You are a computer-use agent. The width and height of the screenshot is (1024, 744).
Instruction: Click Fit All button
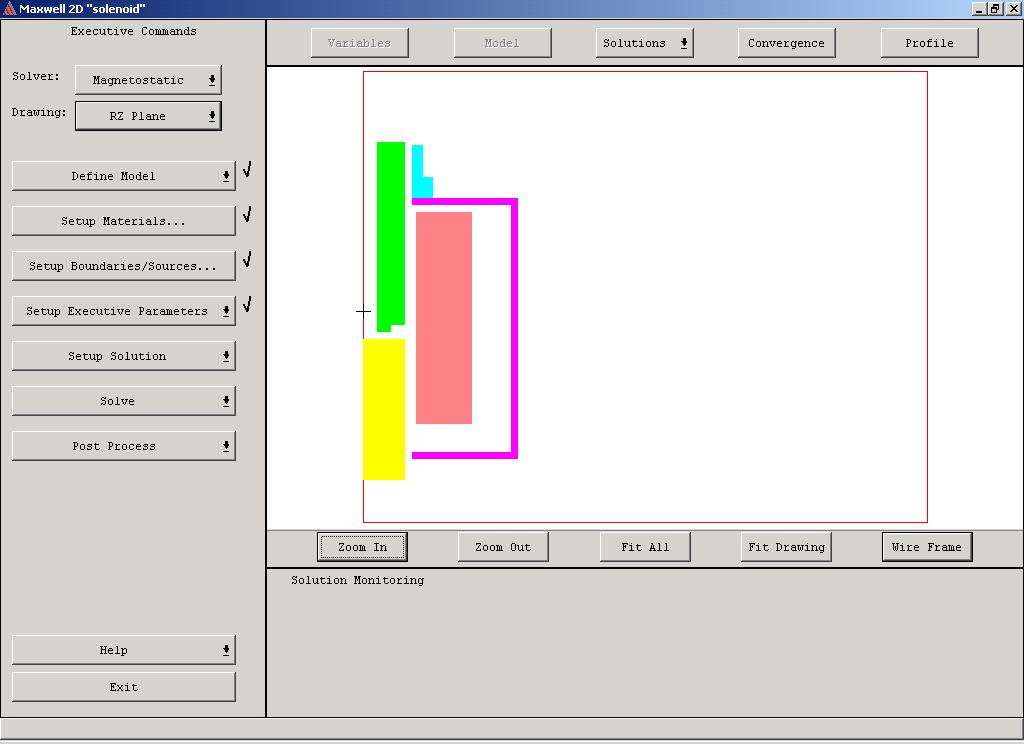coord(645,547)
